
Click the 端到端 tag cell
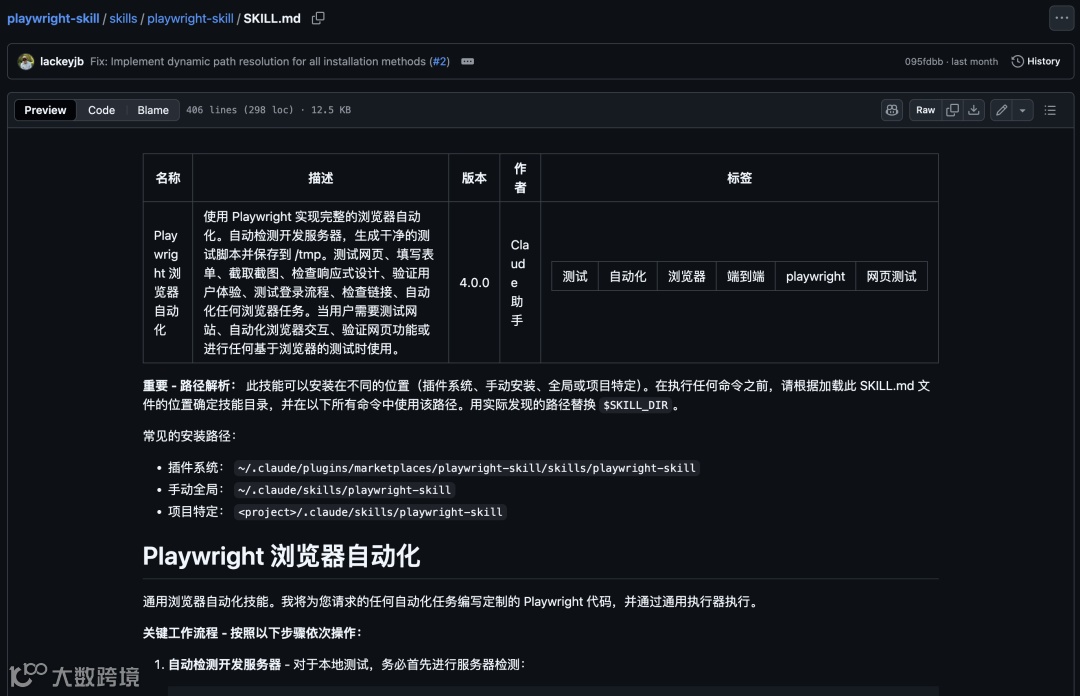click(x=746, y=276)
